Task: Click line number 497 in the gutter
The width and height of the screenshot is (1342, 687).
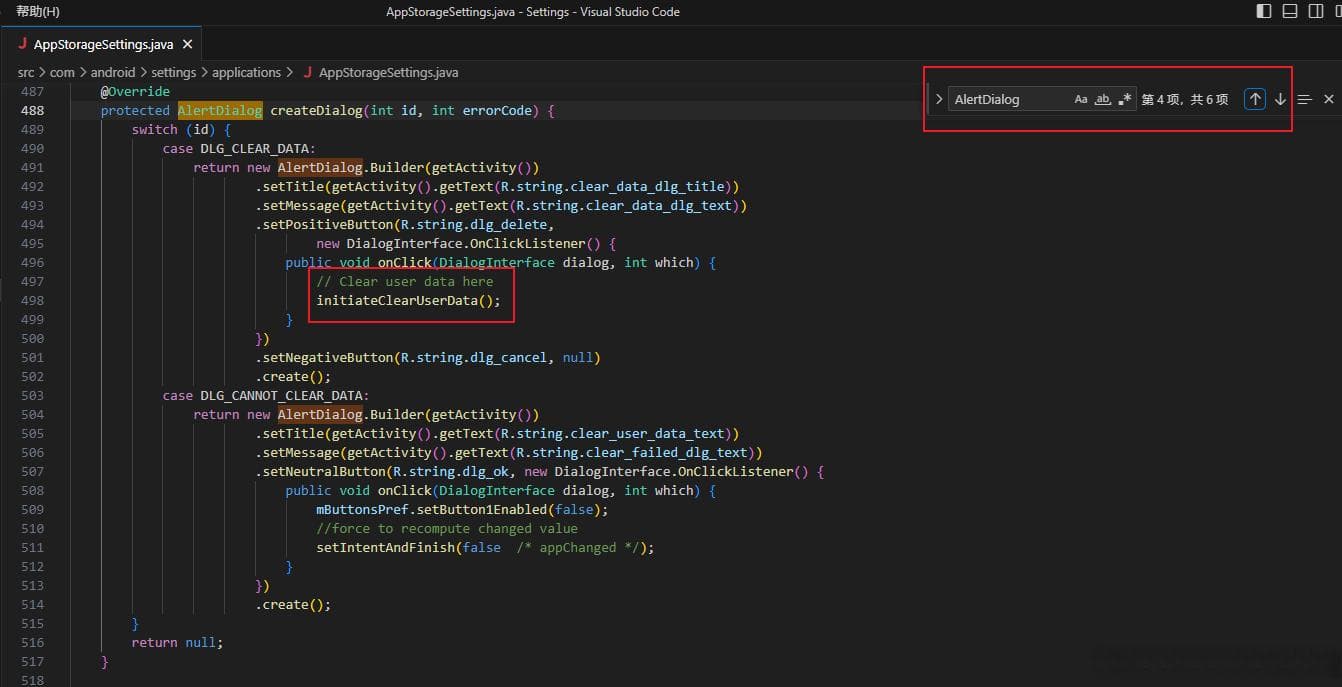Action: point(32,281)
